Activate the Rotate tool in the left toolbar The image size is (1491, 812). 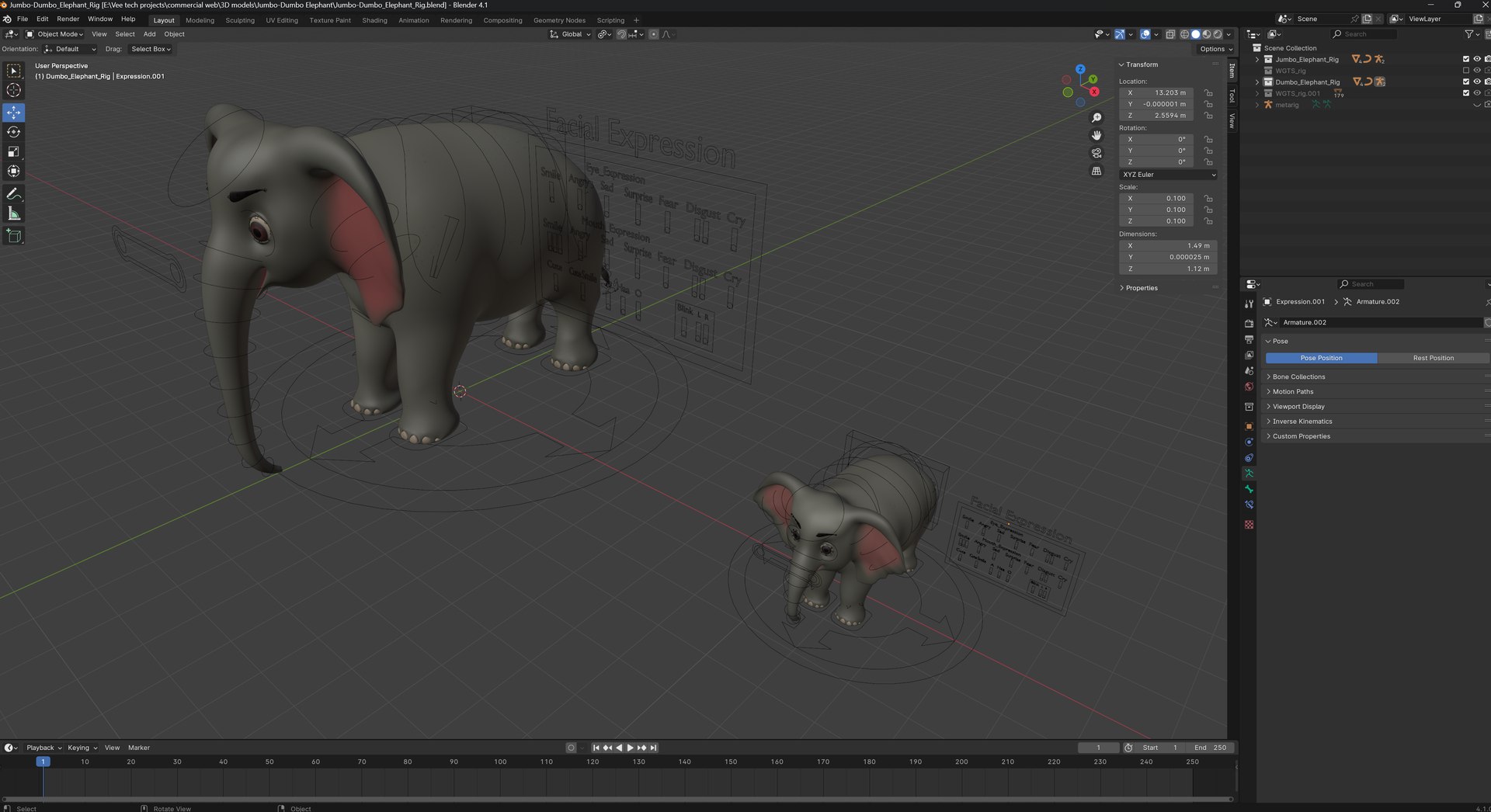(x=14, y=133)
